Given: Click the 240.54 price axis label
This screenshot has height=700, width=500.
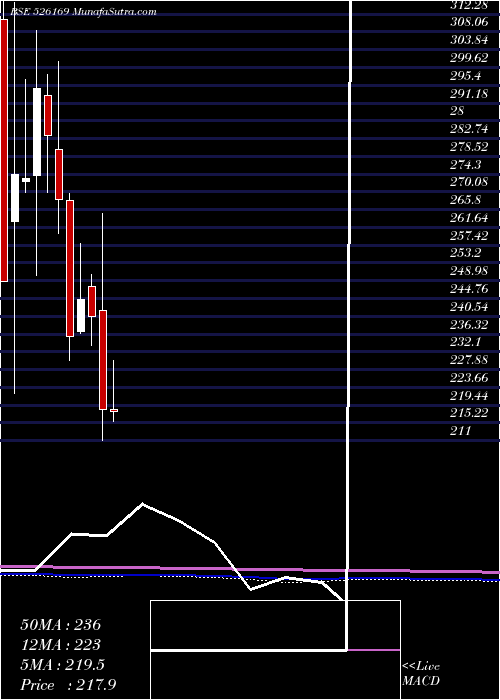Looking at the screenshot, I should pyautogui.click(x=470, y=307).
